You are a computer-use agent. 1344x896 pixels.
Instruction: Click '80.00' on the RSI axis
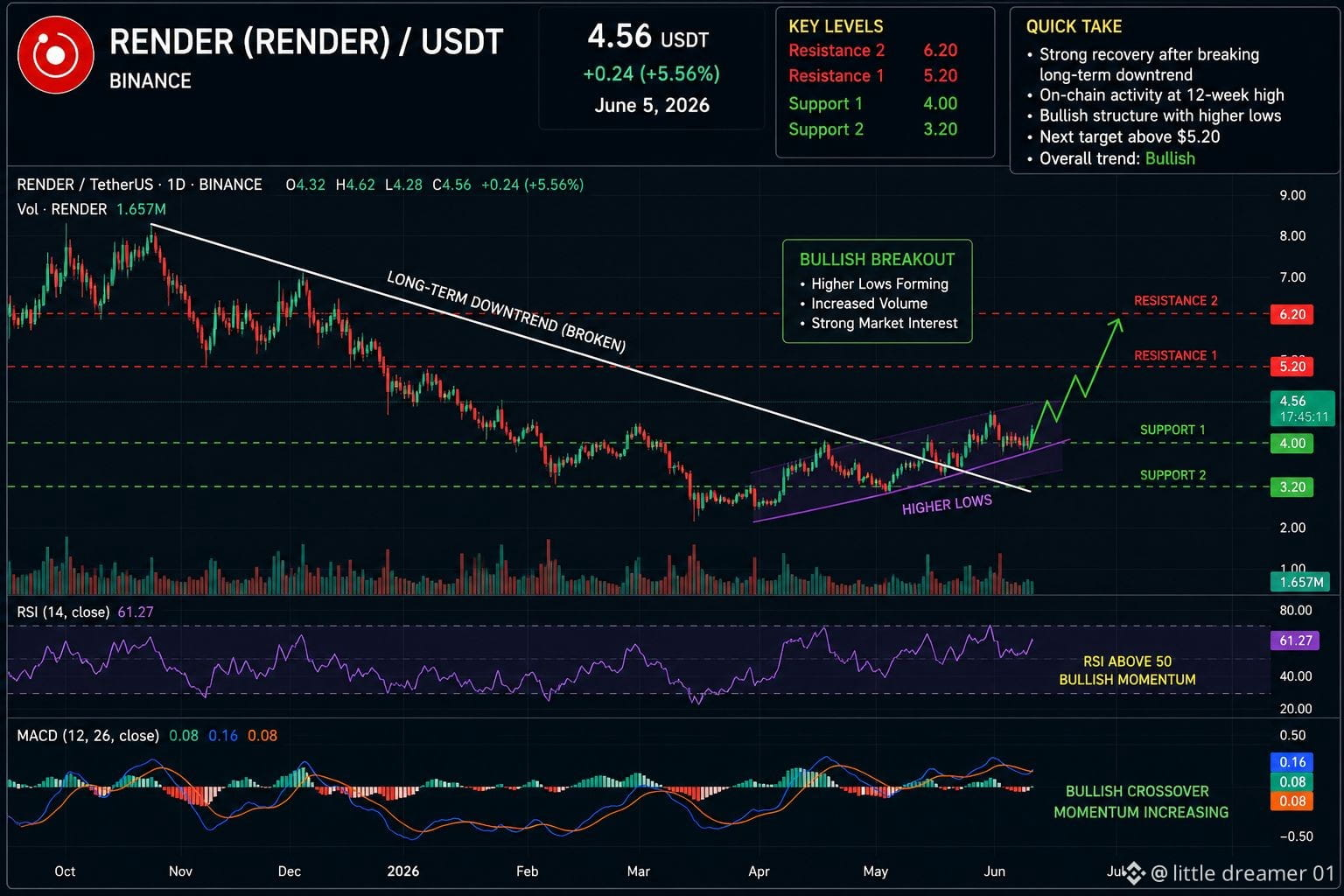tap(1296, 611)
